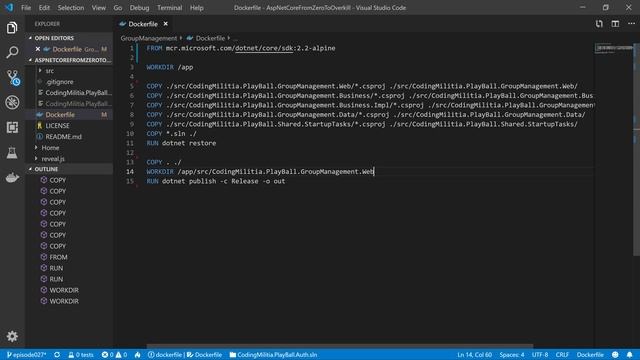Click line number 15 in the gutter
Viewport: 640px width, 360px height.
(129, 181)
